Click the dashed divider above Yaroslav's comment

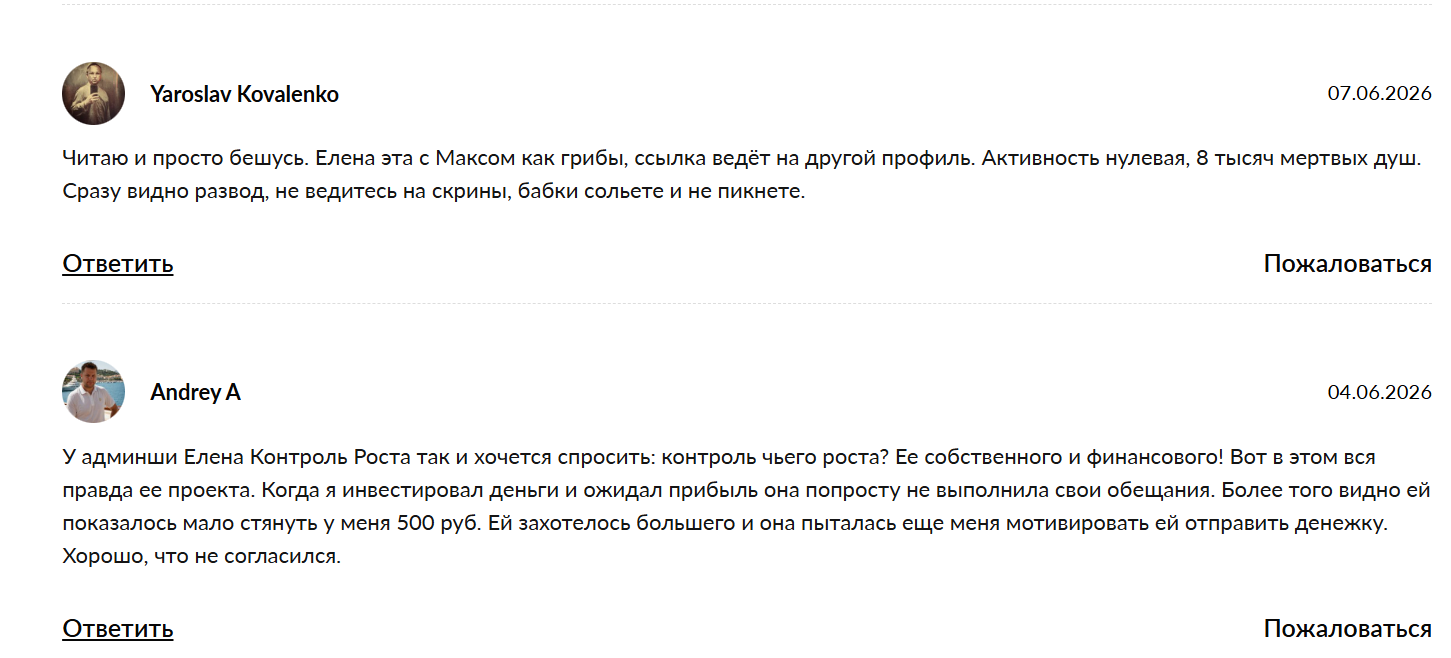[747, 5]
